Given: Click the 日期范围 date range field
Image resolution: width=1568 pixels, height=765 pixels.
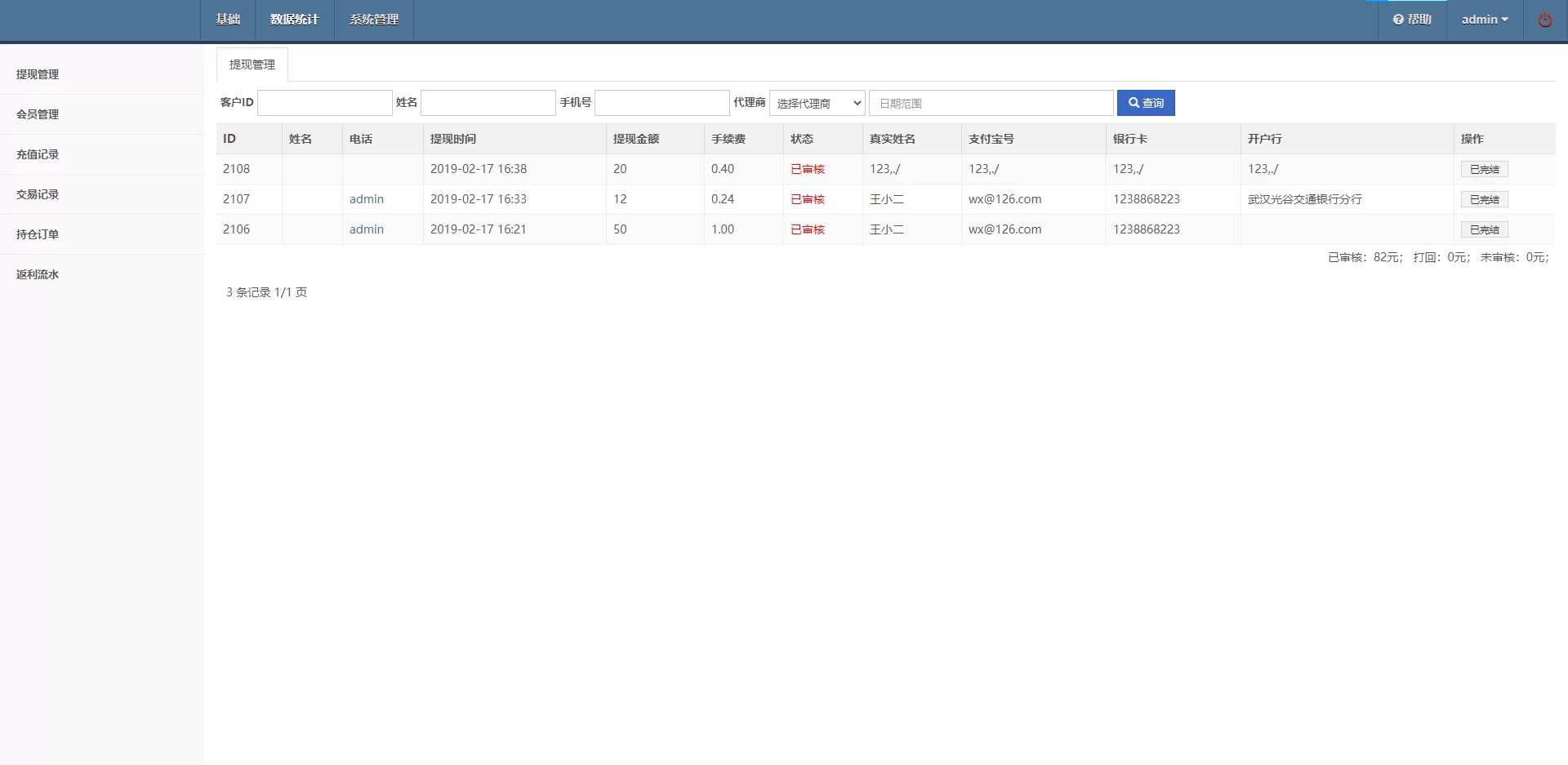Looking at the screenshot, I should click(991, 103).
